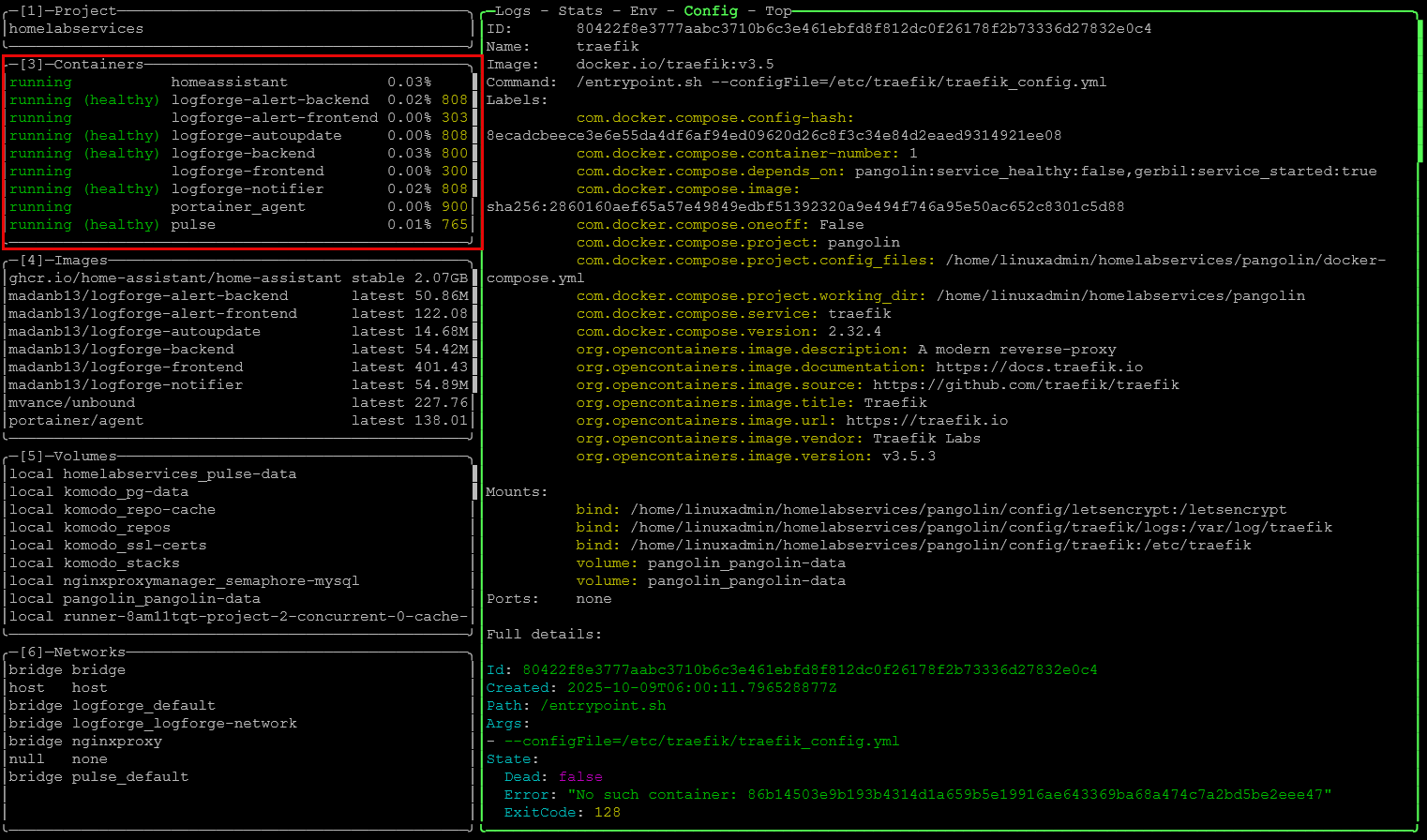The width and height of the screenshot is (1427, 840).
Task: Click the Command /entrypoint.sh line
Action: coord(797,82)
